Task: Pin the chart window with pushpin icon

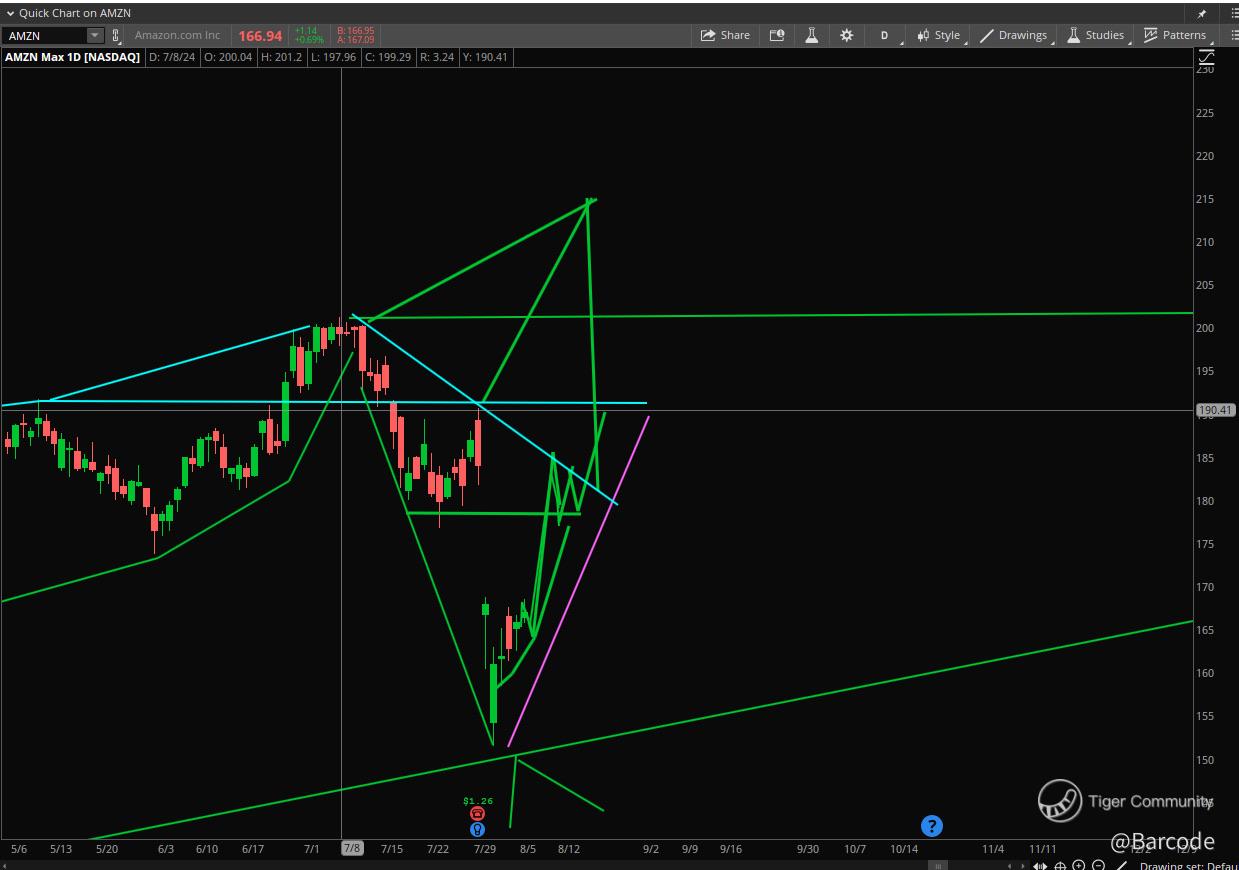Action: pyautogui.click(x=1201, y=13)
